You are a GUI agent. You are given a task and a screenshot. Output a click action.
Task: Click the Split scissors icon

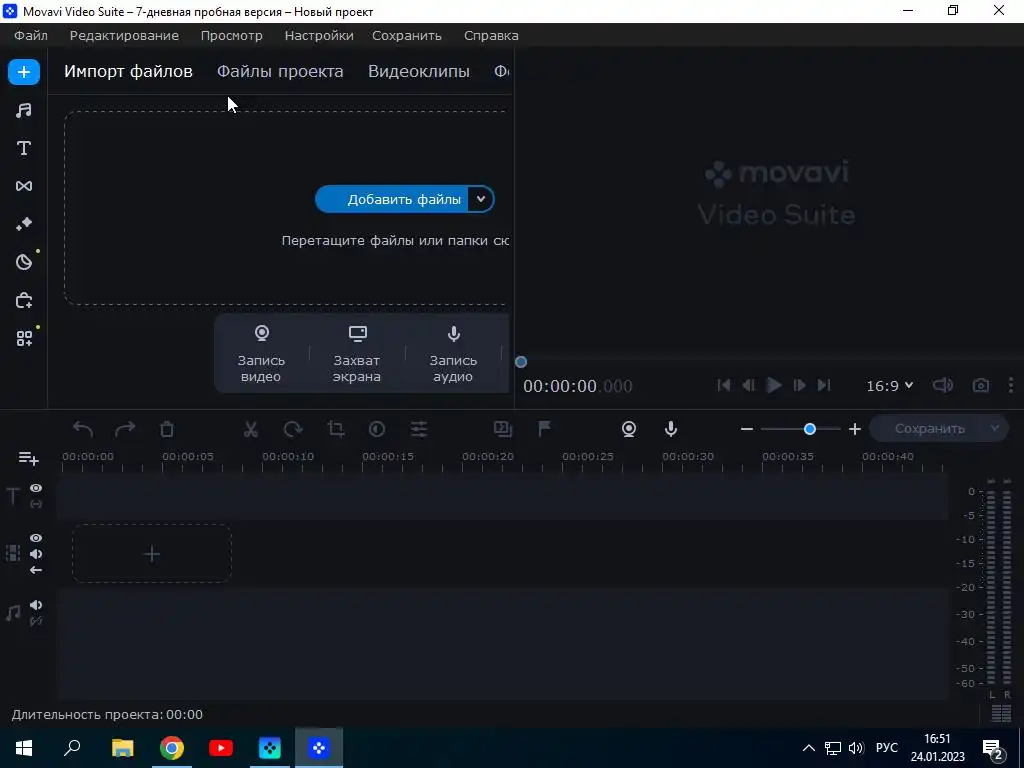(251, 429)
